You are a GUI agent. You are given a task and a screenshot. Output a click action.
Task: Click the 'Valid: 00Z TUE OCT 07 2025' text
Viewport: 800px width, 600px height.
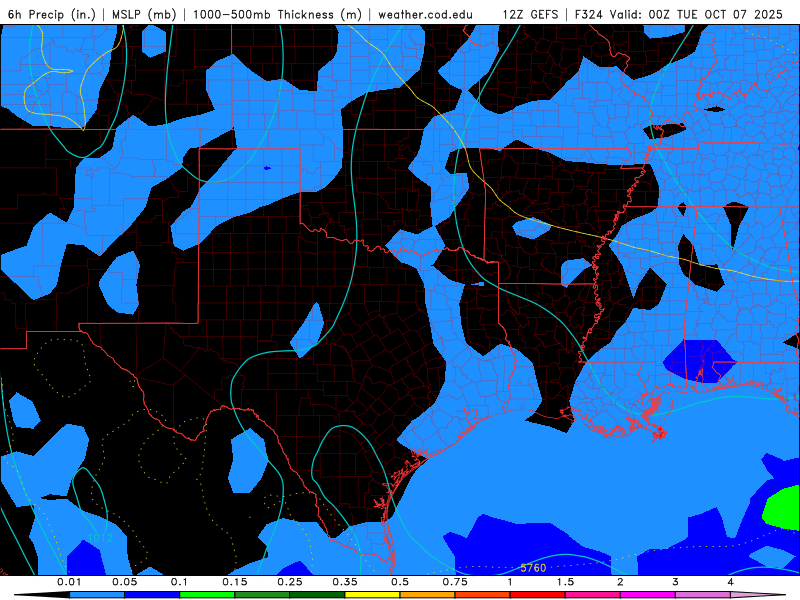click(696, 14)
